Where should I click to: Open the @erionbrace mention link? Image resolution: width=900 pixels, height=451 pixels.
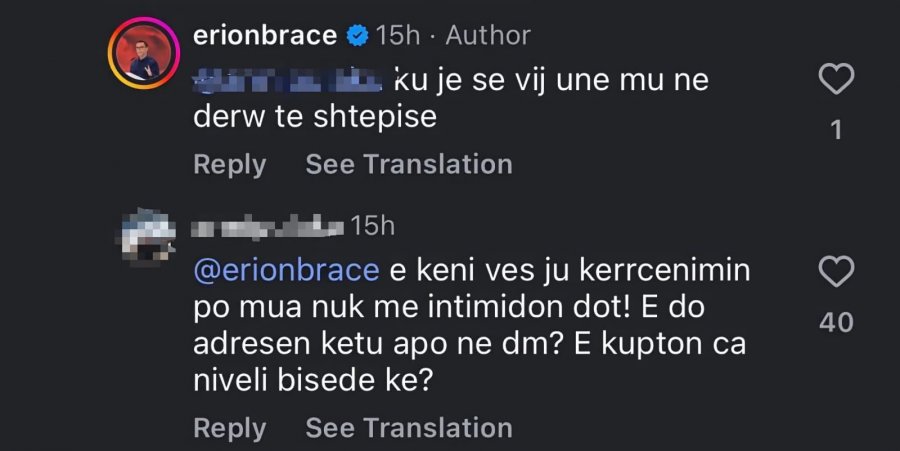click(x=286, y=270)
